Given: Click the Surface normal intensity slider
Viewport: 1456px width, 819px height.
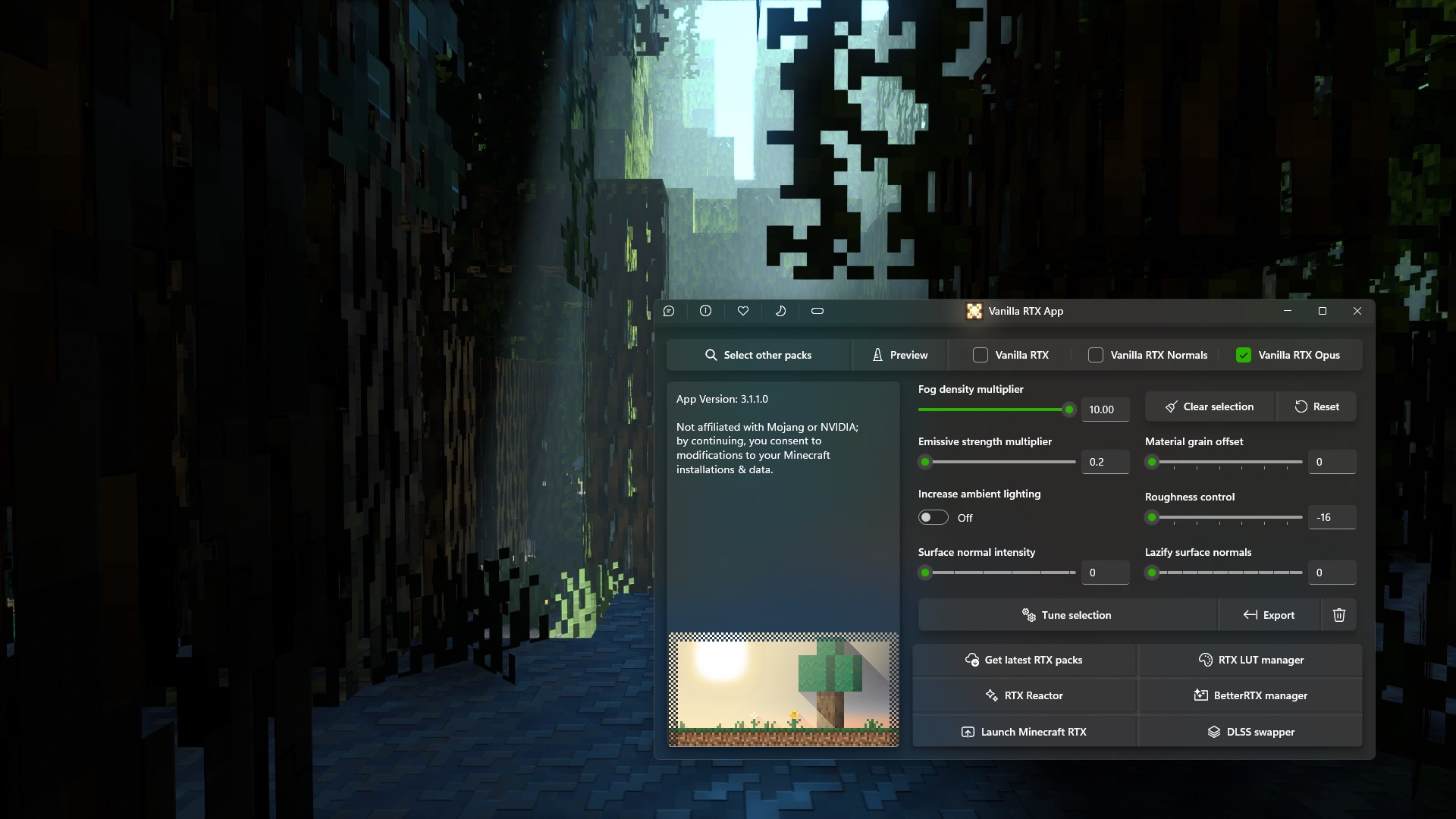Looking at the screenshot, I should (x=997, y=573).
